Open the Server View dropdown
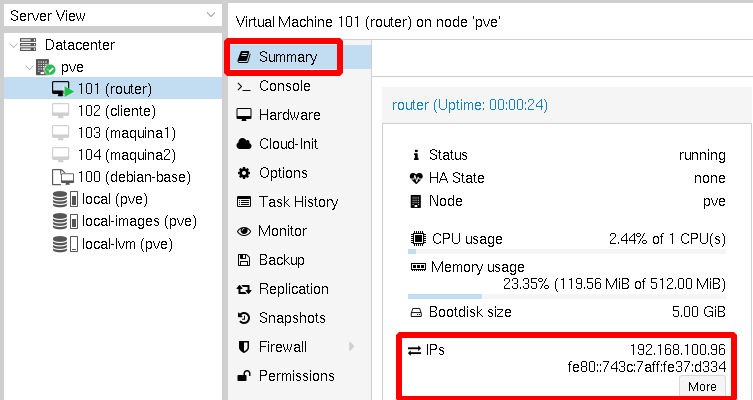This screenshot has width=753, height=400. coord(209,15)
